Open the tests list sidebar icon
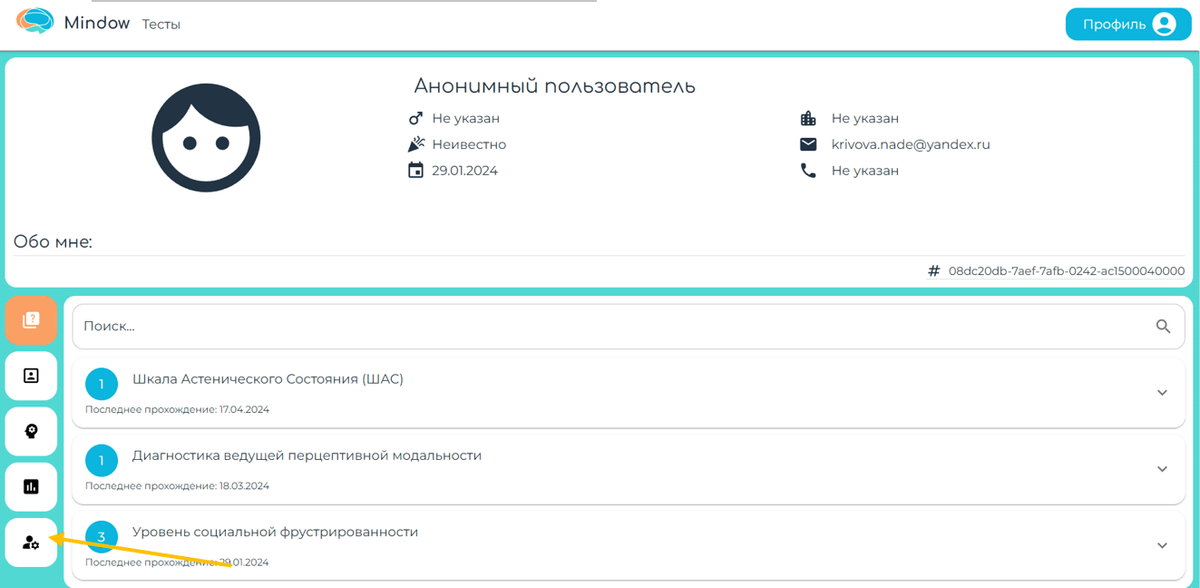Screen dimensions: 1200x588 pos(31,321)
